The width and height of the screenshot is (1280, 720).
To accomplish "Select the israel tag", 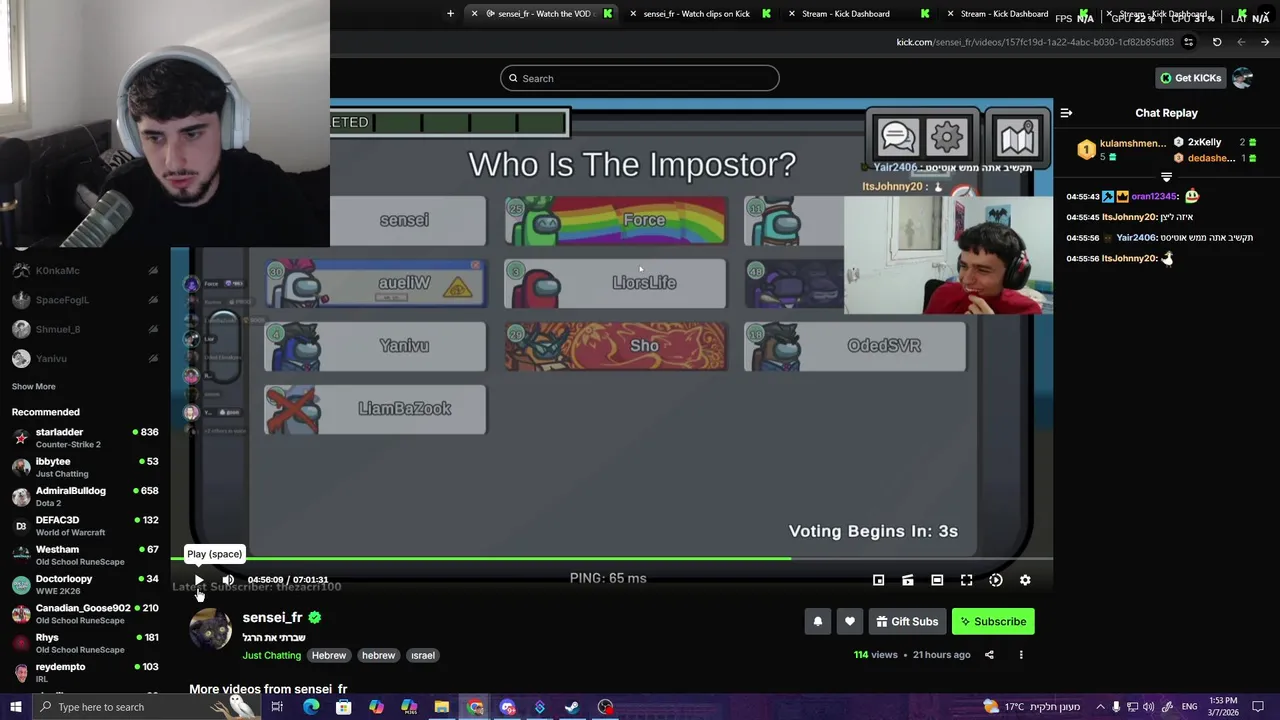I will pyautogui.click(x=423, y=656).
